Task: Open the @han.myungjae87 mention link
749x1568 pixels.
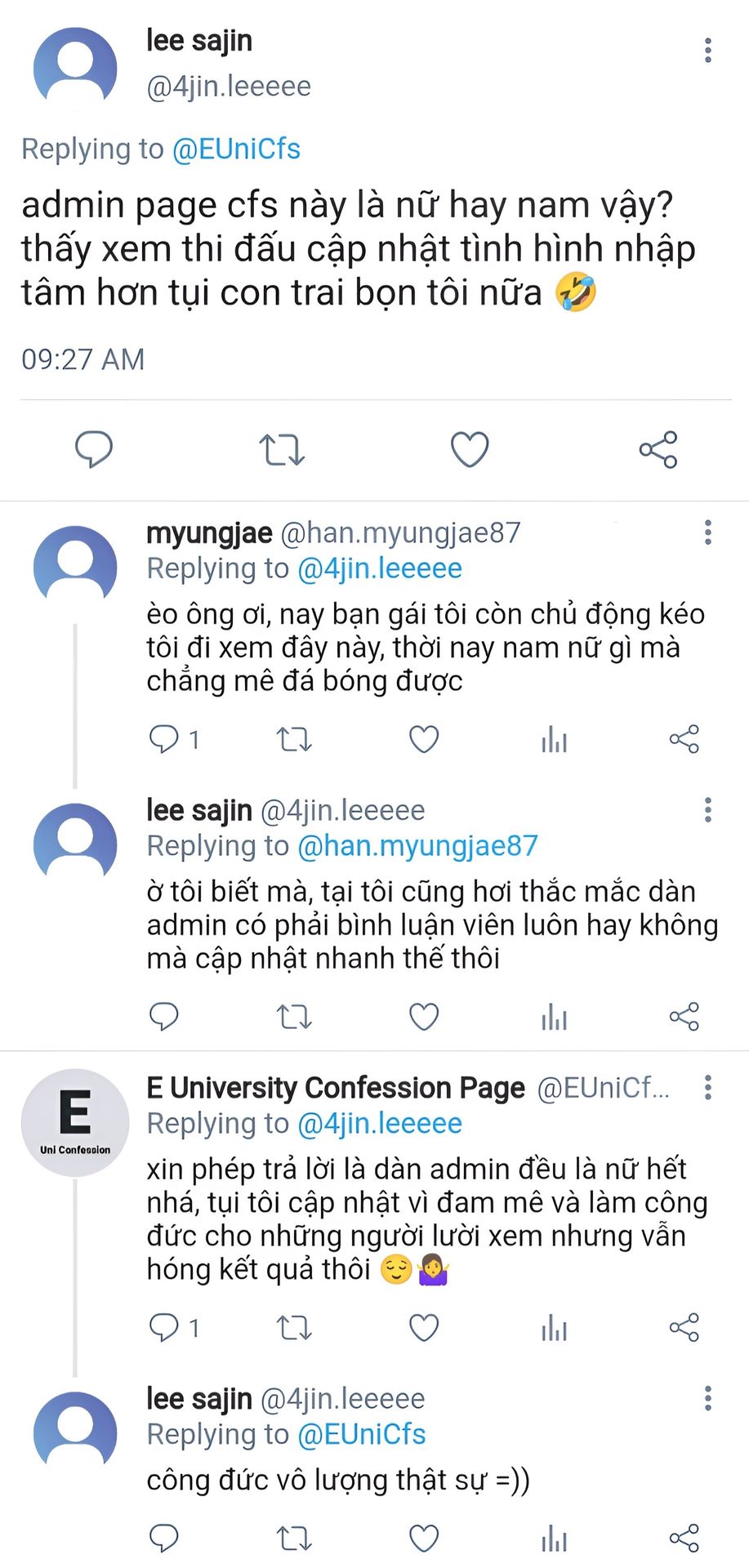Action: click(x=417, y=846)
